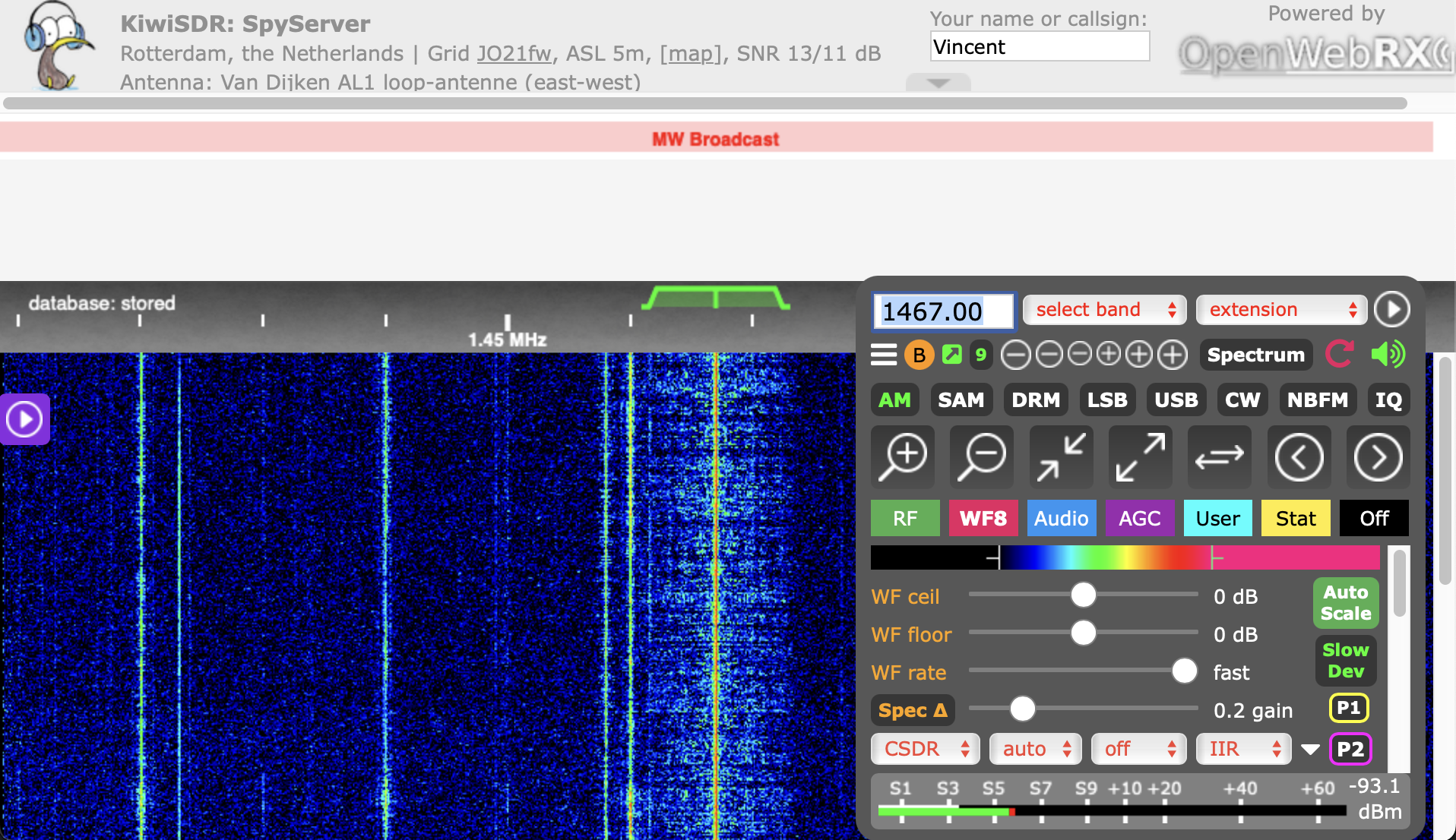
Task: Click the zoom out magnifier icon
Action: (982, 457)
